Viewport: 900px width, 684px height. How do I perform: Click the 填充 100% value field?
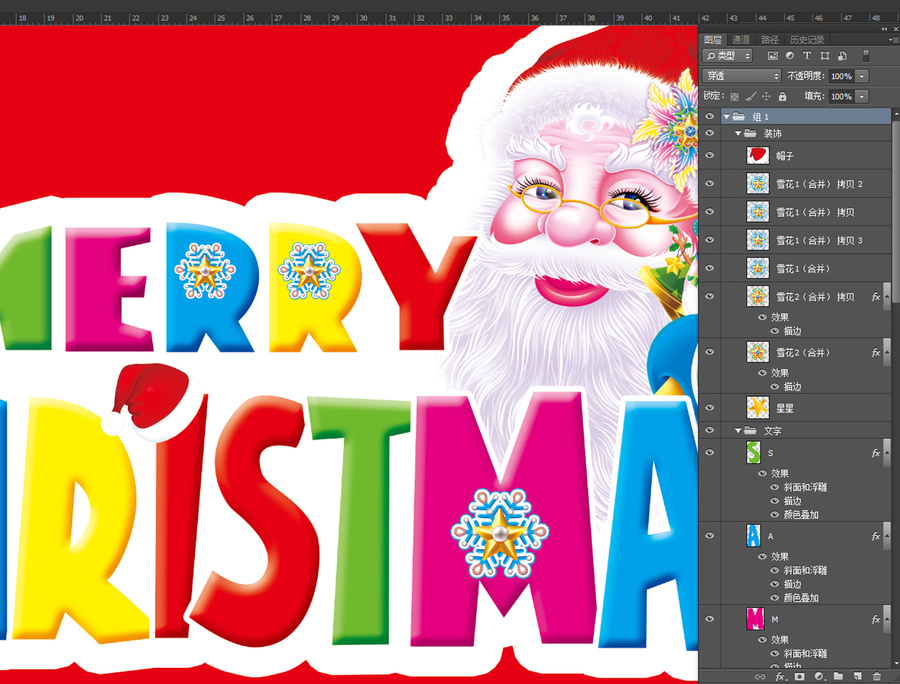841,96
